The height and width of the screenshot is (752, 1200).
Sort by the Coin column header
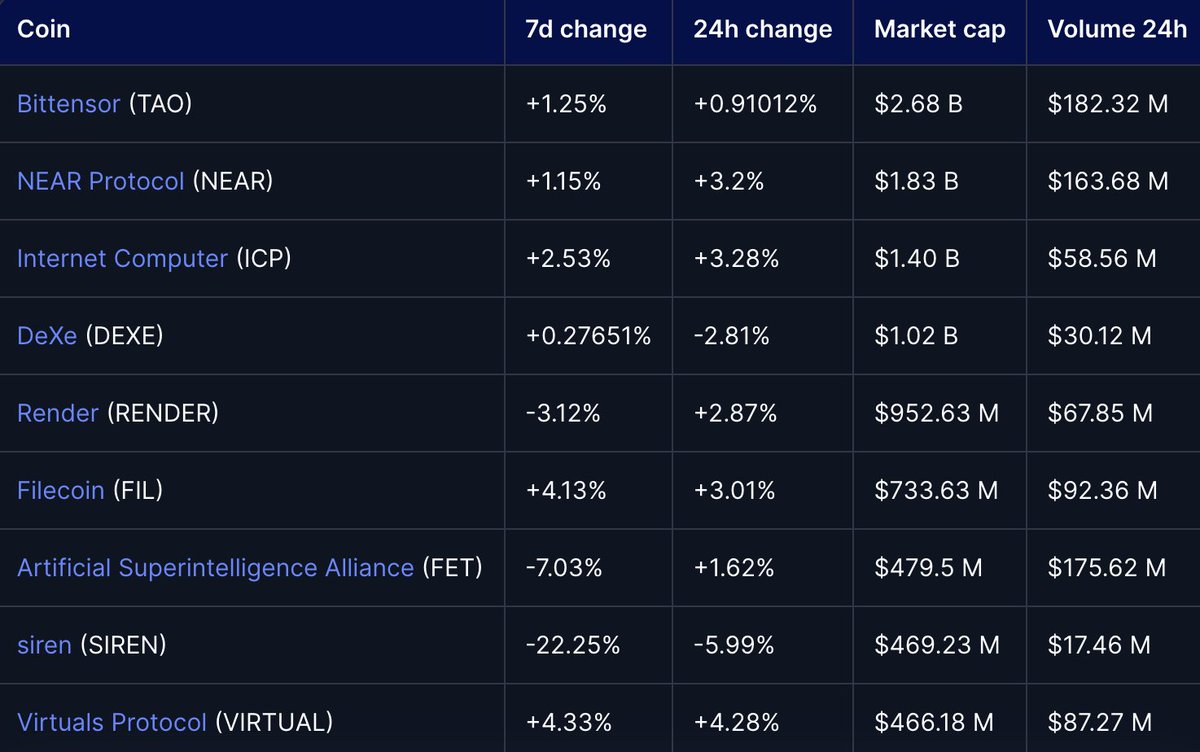click(x=44, y=29)
